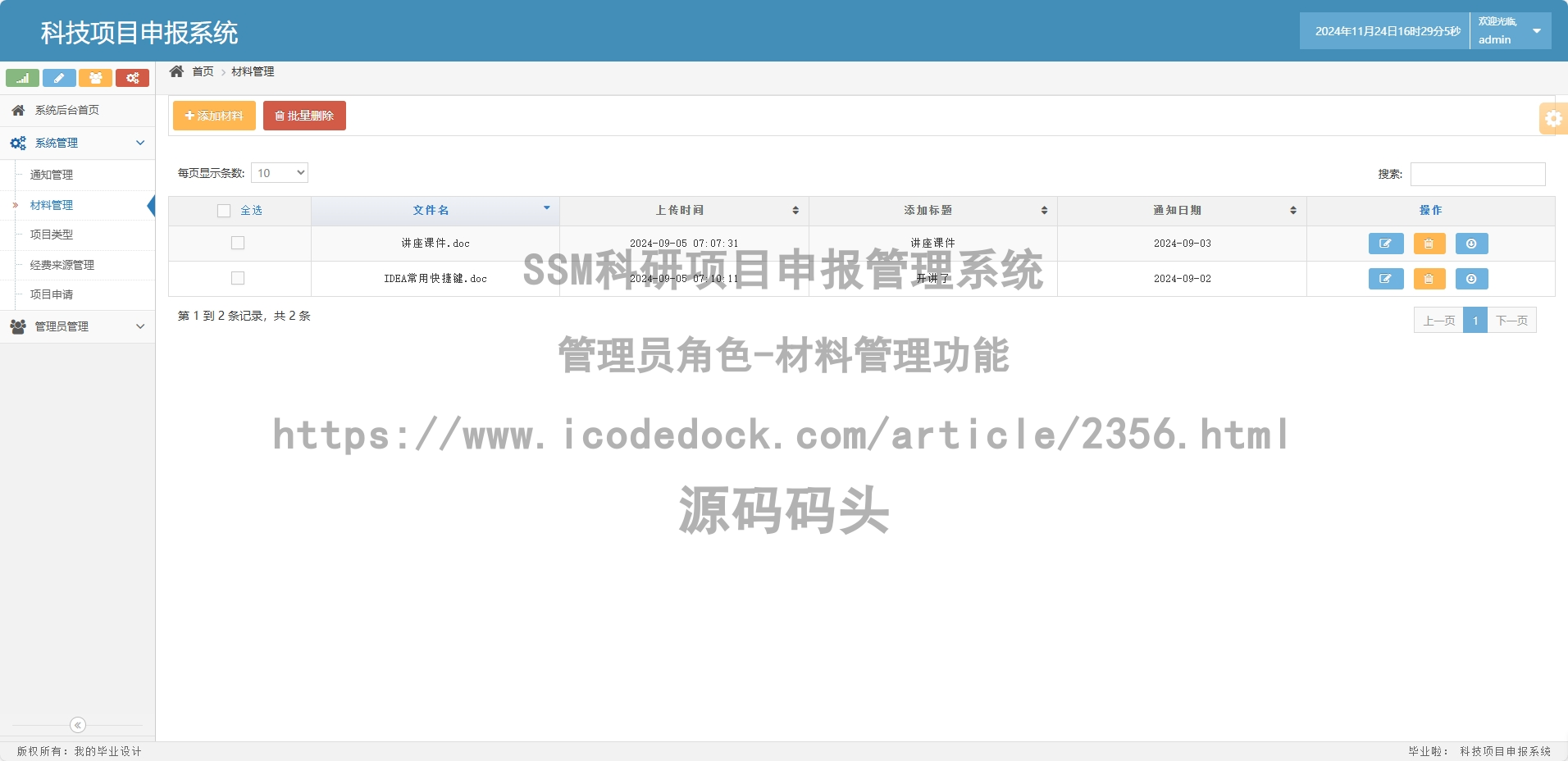Click the green signal chart shortcut icon
1568x761 pixels.
(x=22, y=78)
